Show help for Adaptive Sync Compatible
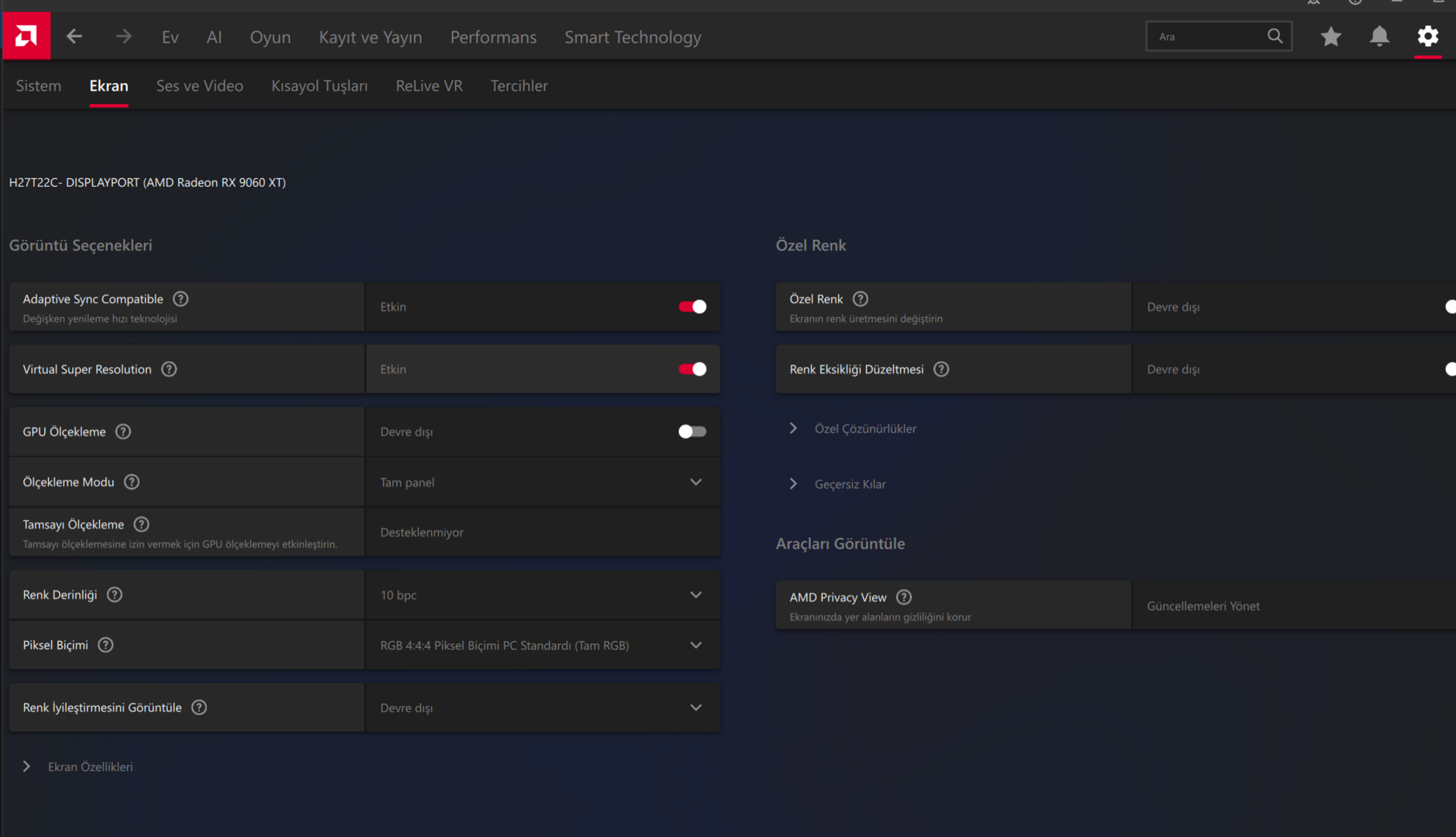Screen dimensions: 1456x837 coord(181,299)
